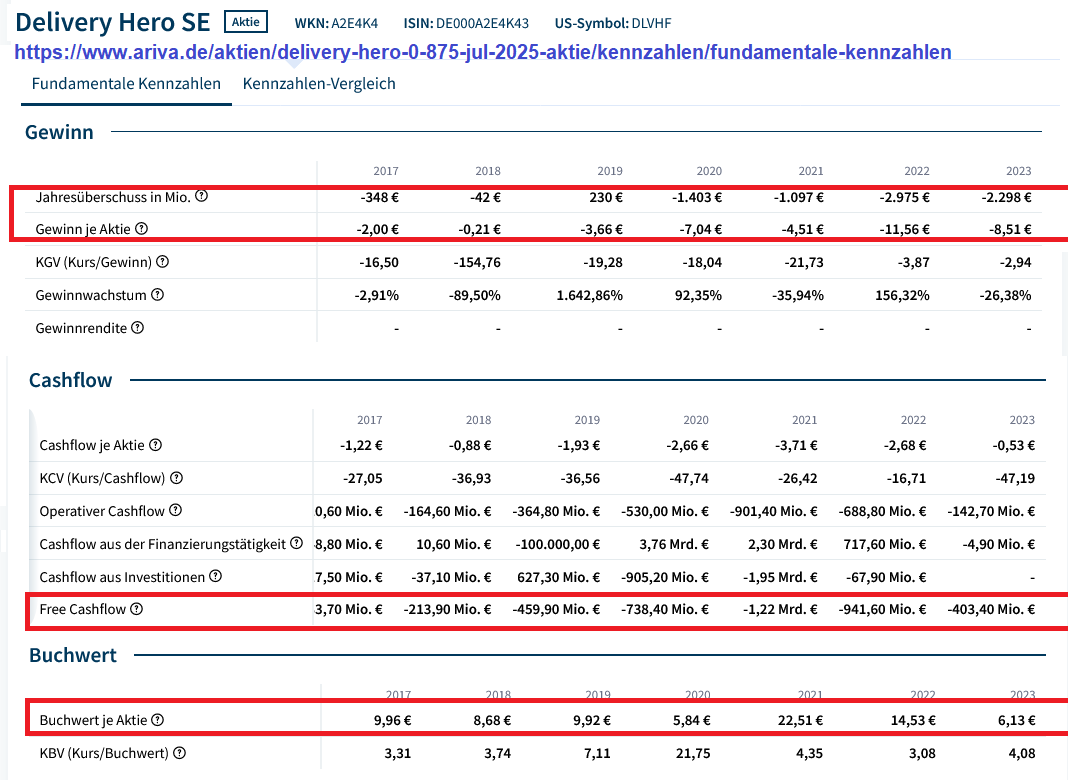Select the Fundamentale Kennzahlen tab
The image size is (1068, 781).
(125, 85)
